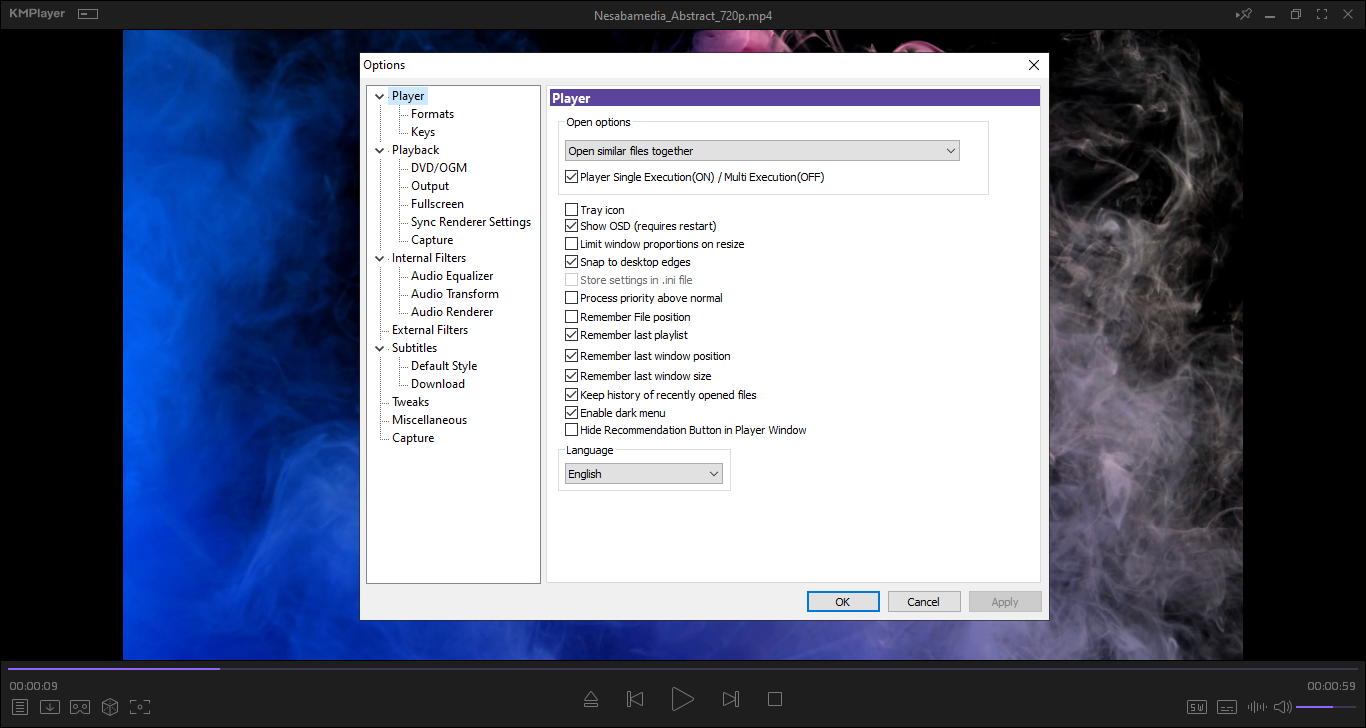Click the 3D cube icon
1366x728 pixels.
(110, 707)
